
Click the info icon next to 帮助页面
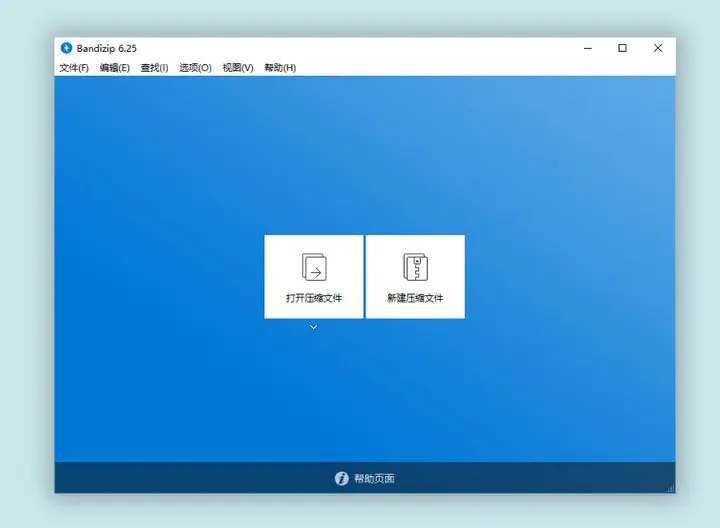coord(342,478)
